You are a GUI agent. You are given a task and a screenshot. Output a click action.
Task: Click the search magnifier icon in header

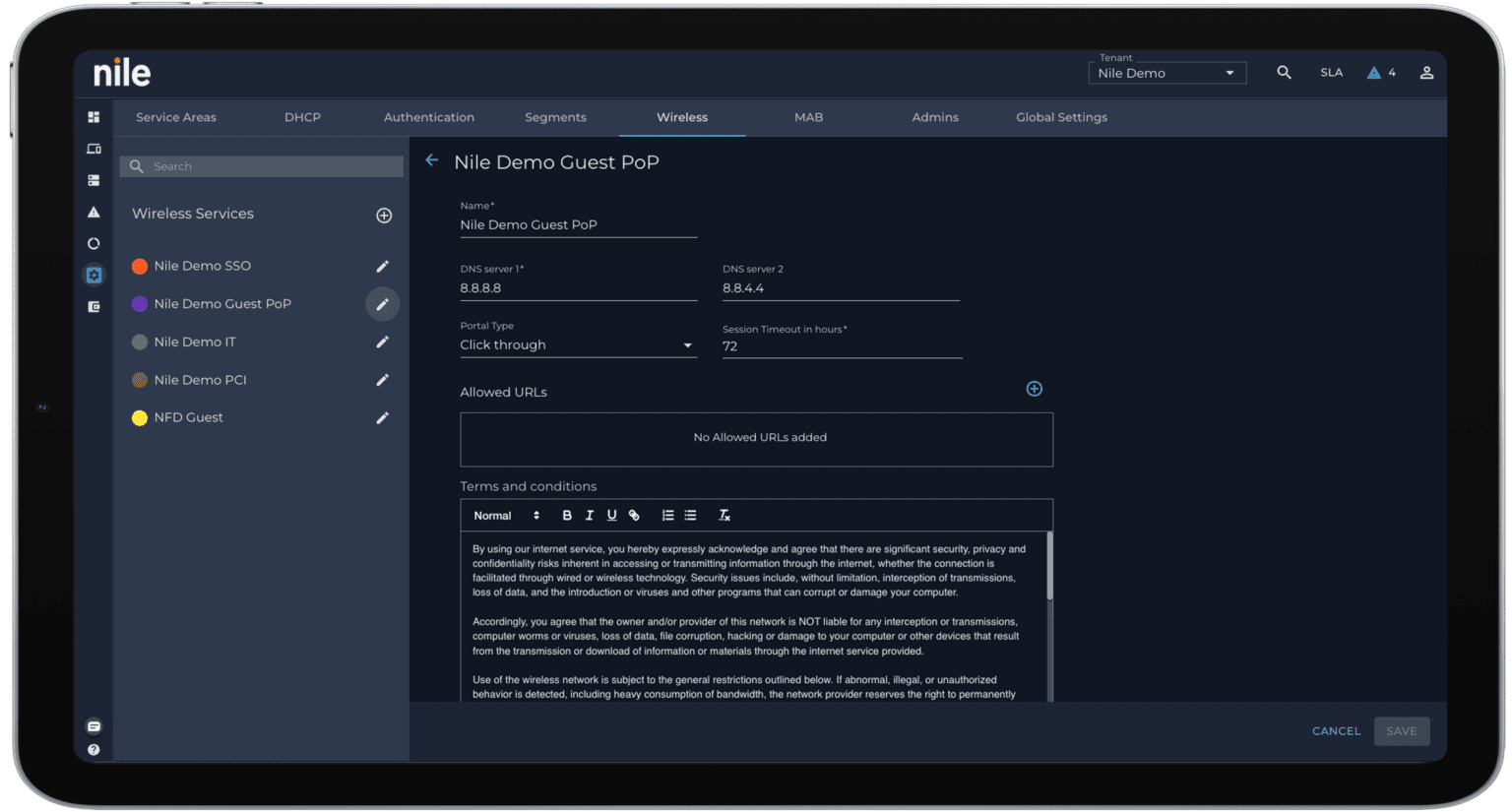(x=1284, y=73)
